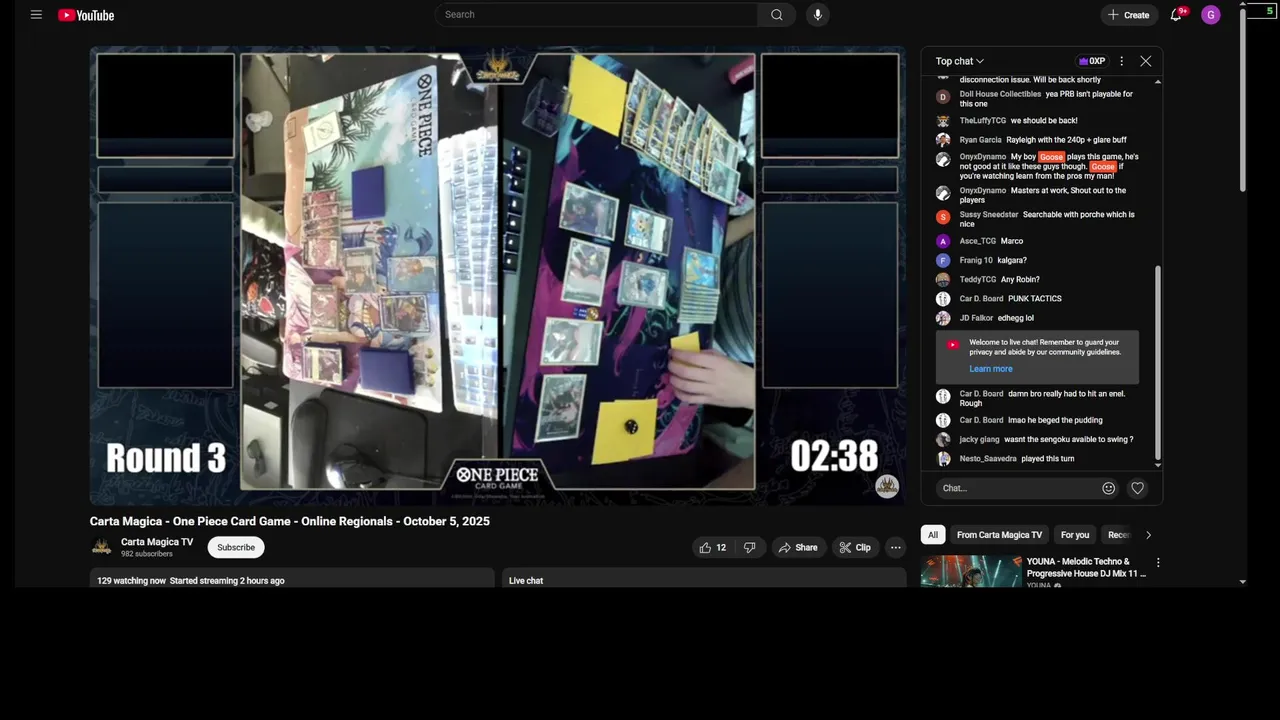Share the video

pos(798,547)
